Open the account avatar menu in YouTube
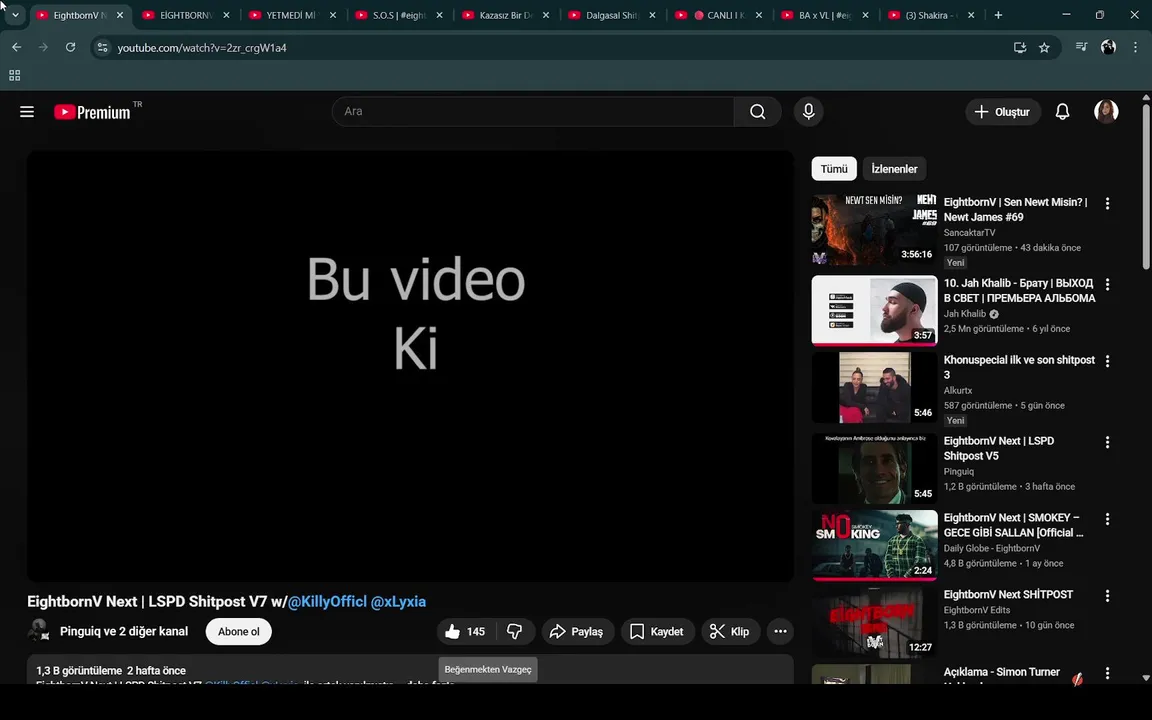Screen dimensions: 1152x720 point(1106,112)
